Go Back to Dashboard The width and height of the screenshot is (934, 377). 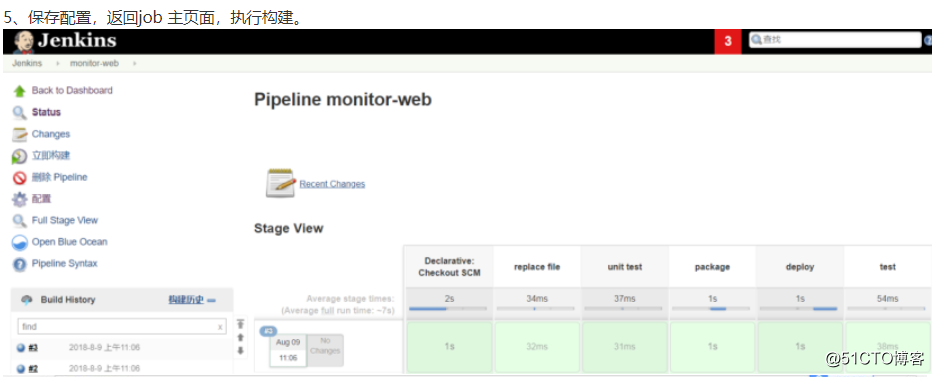tap(72, 91)
